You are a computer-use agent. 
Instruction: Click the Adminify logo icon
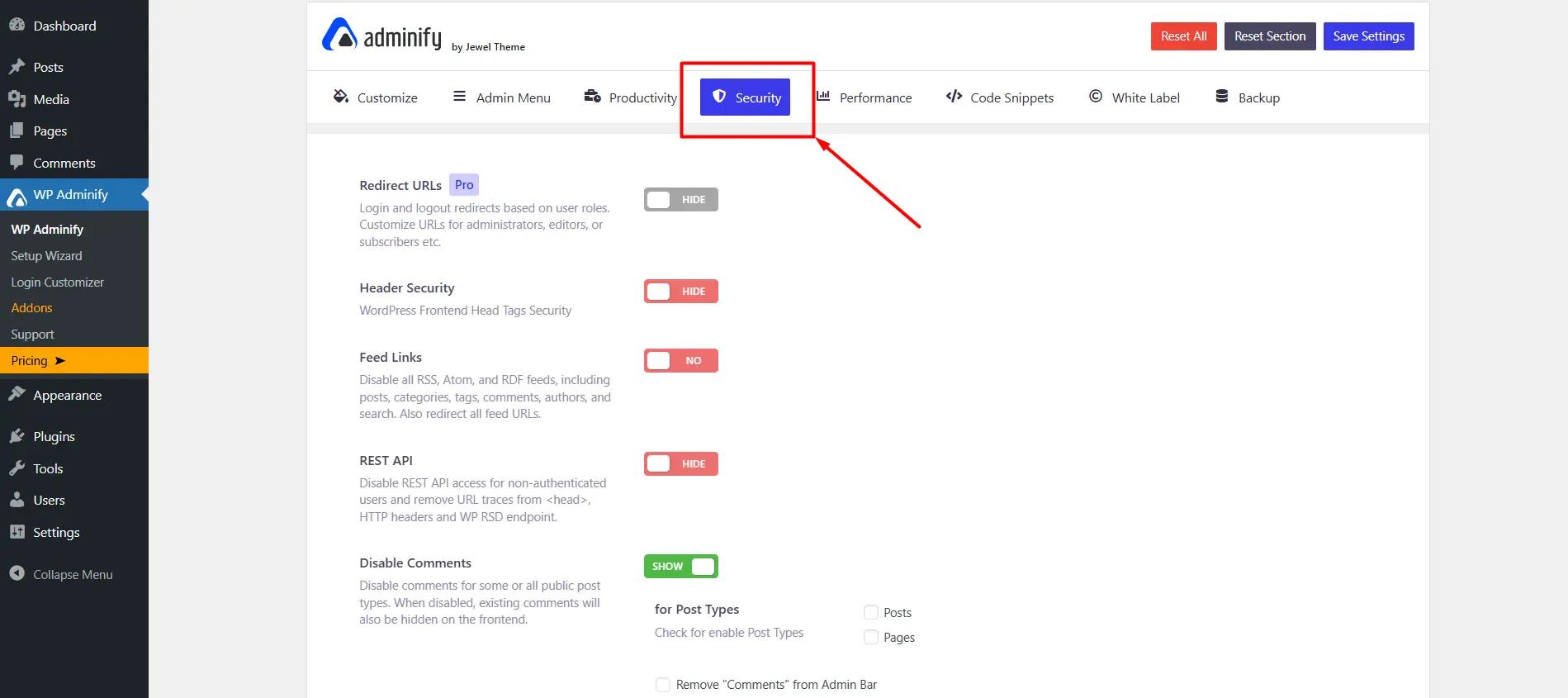point(339,35)
